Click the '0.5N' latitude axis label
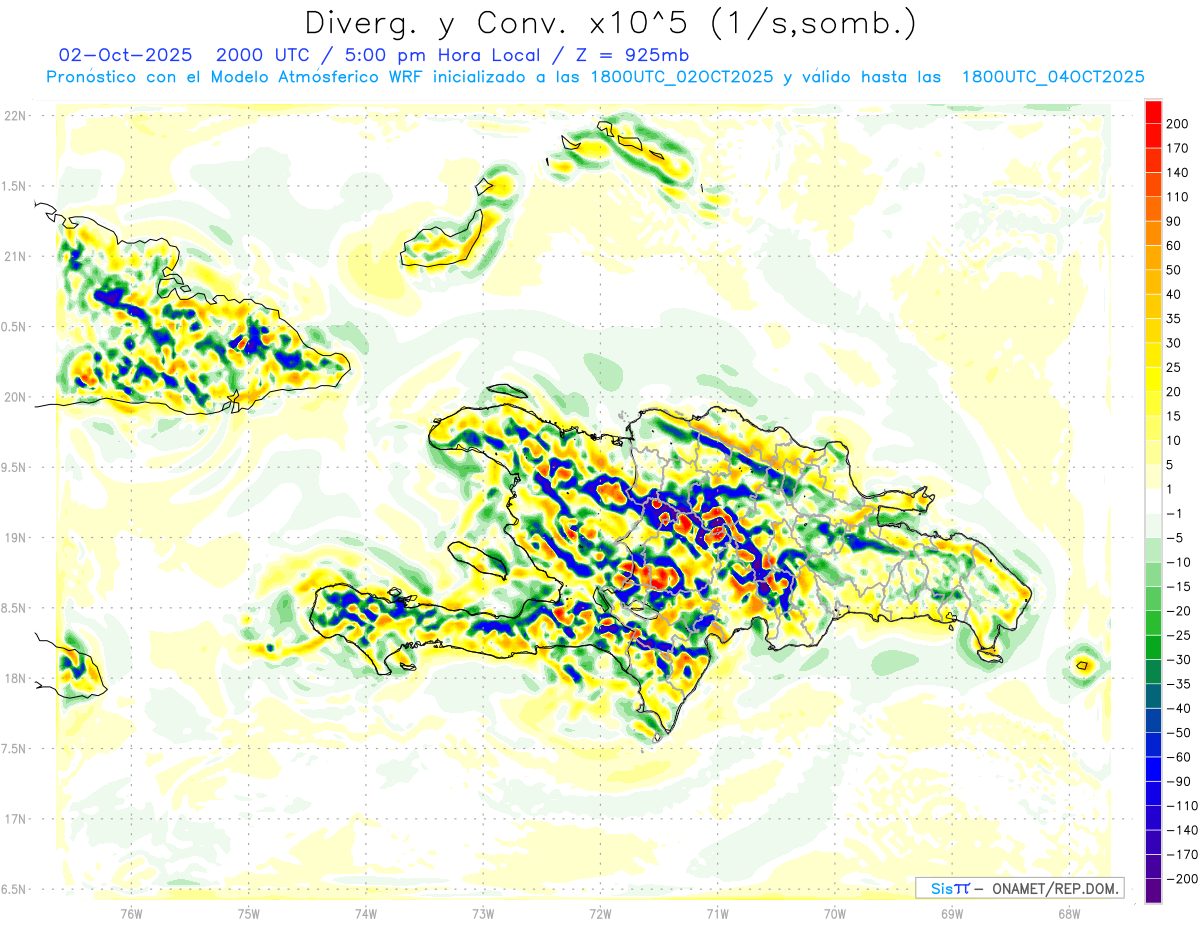This screenshot has width=1200, height=927. click(14, 327)
